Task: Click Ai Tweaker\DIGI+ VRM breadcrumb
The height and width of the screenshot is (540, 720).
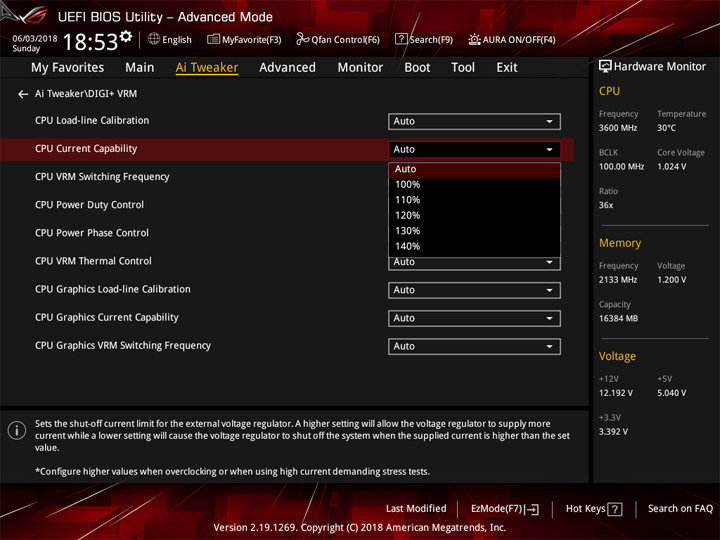Action: tap(86, 94)
